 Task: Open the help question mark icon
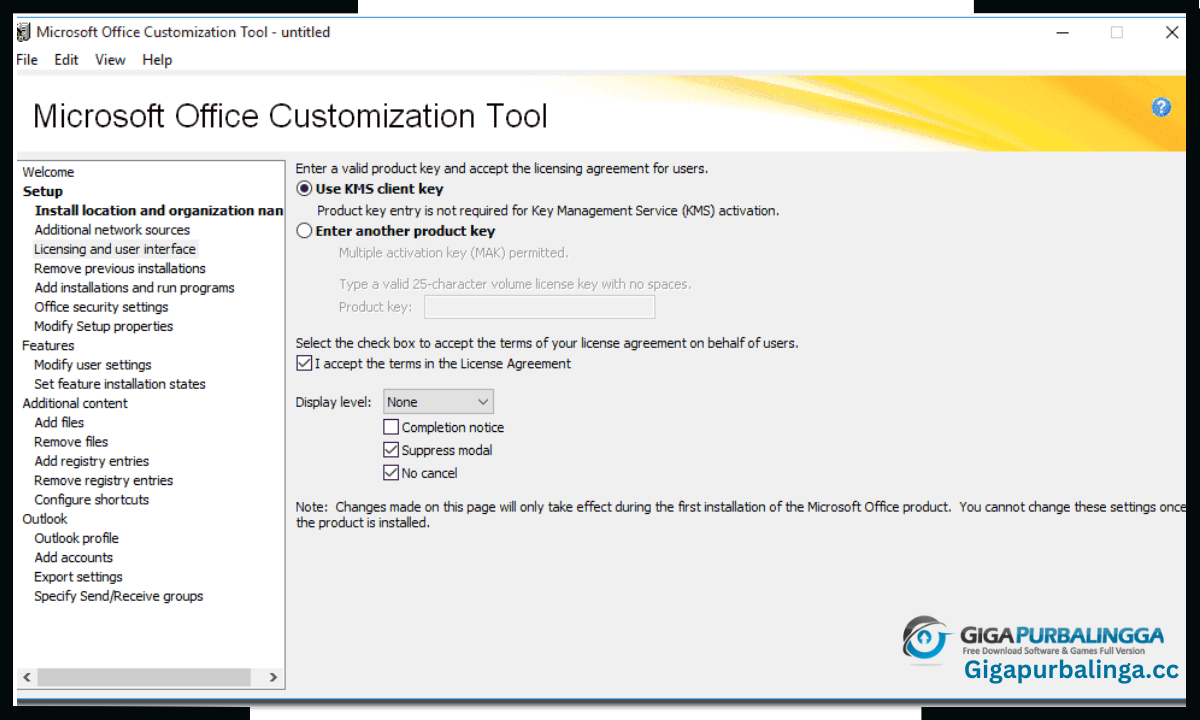1161,107
